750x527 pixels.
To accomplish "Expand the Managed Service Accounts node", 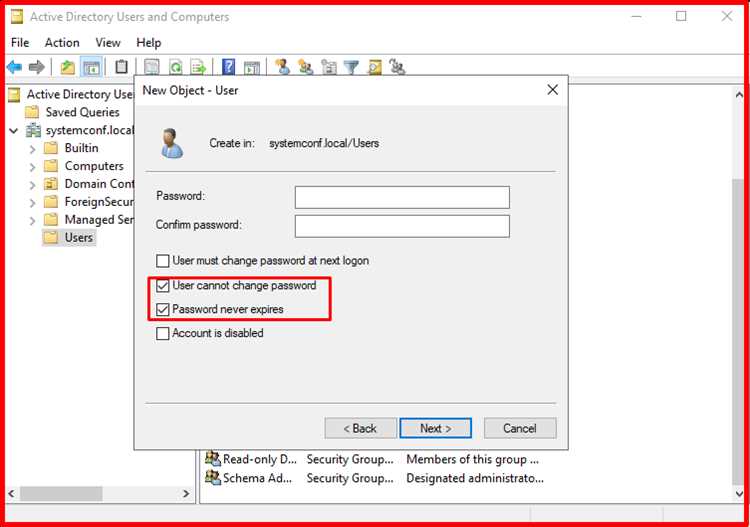I will pos(32,220).
